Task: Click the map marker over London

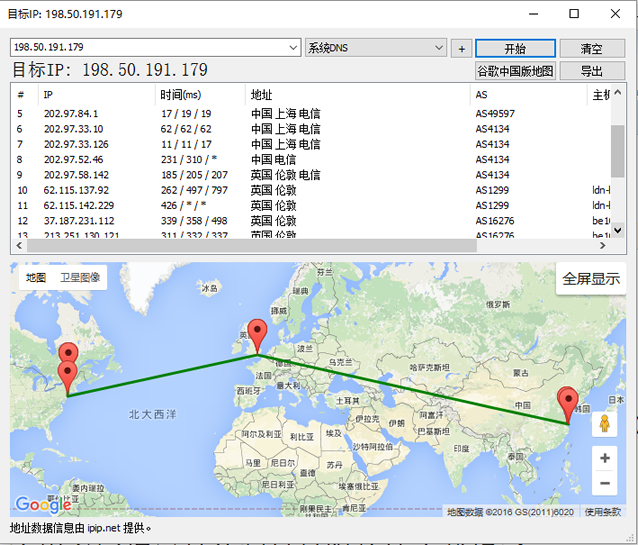Action: pyautogui.click(x=258, y=334)
